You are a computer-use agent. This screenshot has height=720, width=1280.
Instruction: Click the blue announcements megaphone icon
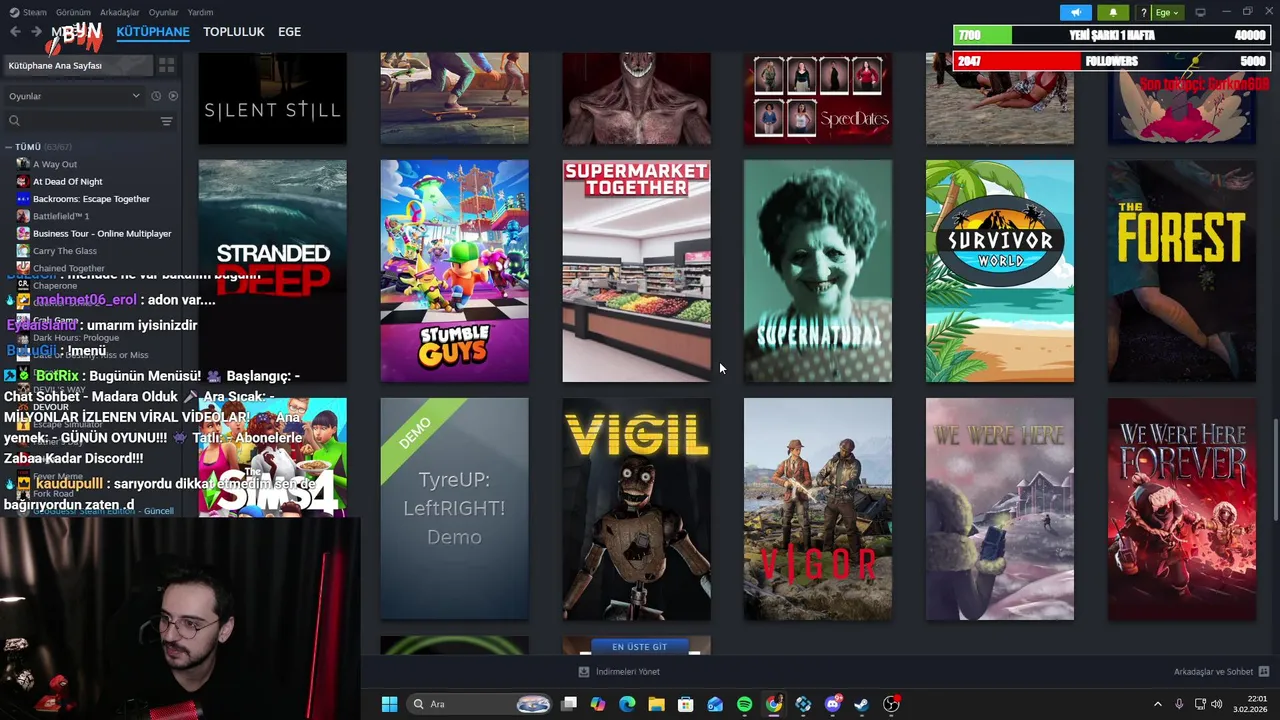[x=1075, y=13]
